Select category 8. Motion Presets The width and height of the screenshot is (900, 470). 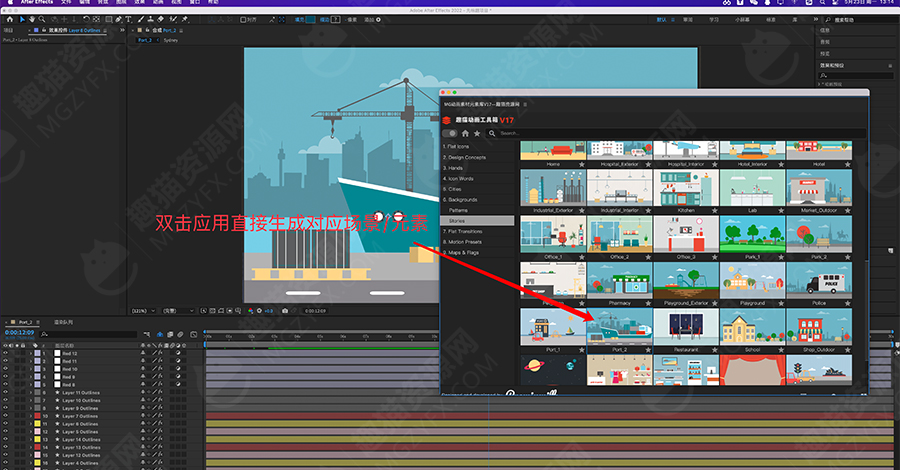tap(462, 242)
